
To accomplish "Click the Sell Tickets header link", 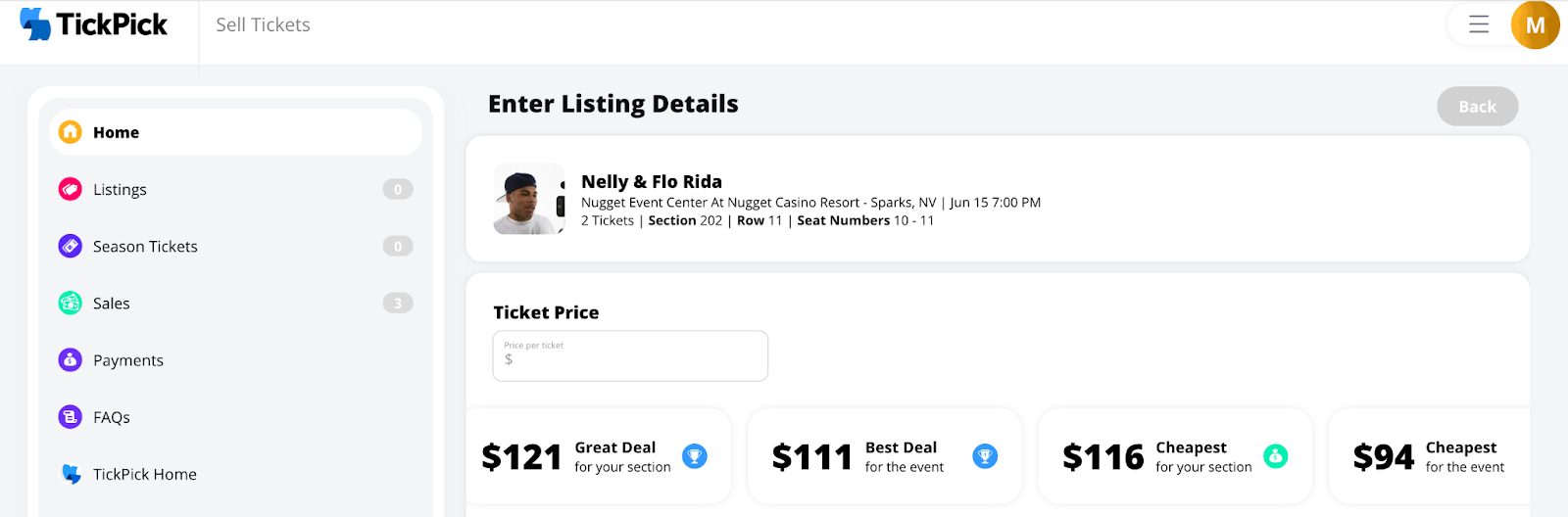I will coord(263,25).
